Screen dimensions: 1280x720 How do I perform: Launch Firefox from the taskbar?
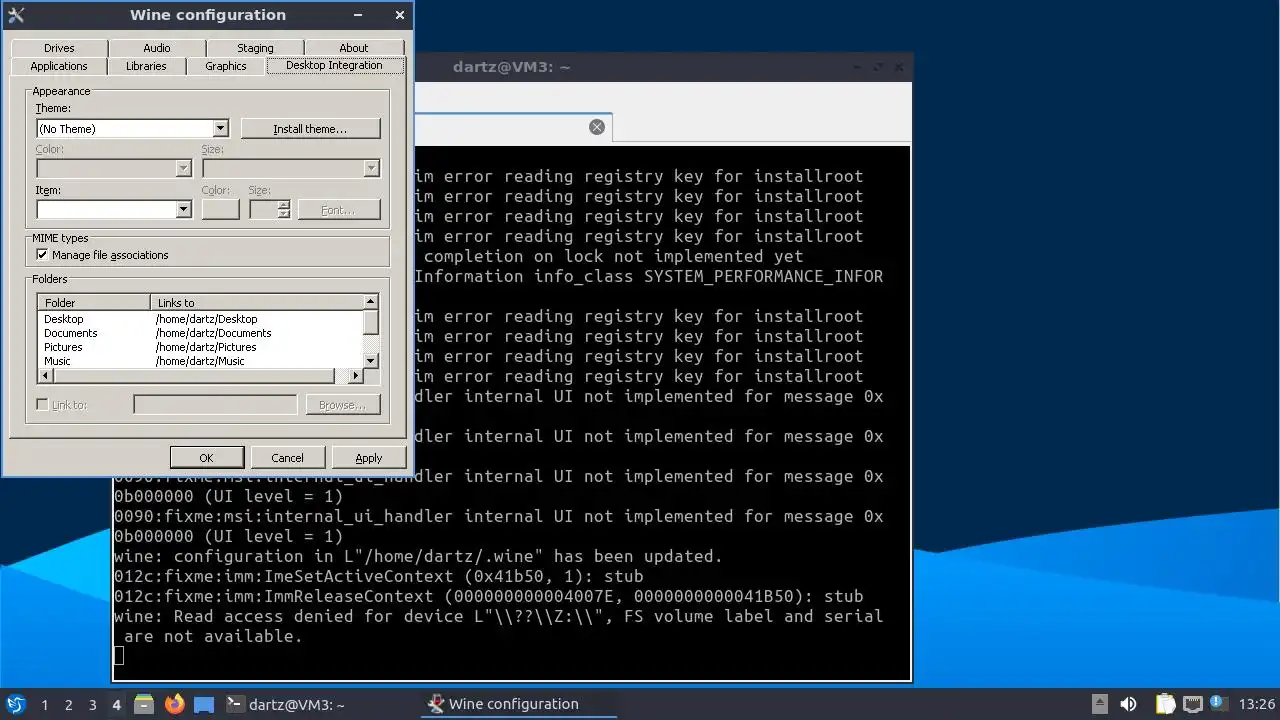175,704
